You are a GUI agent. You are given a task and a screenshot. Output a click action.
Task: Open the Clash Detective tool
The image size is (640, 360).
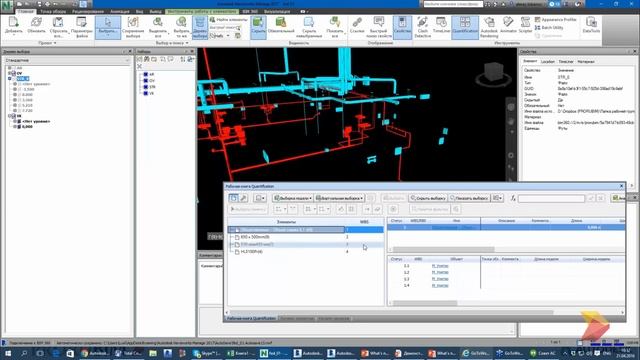click(422, 27)
